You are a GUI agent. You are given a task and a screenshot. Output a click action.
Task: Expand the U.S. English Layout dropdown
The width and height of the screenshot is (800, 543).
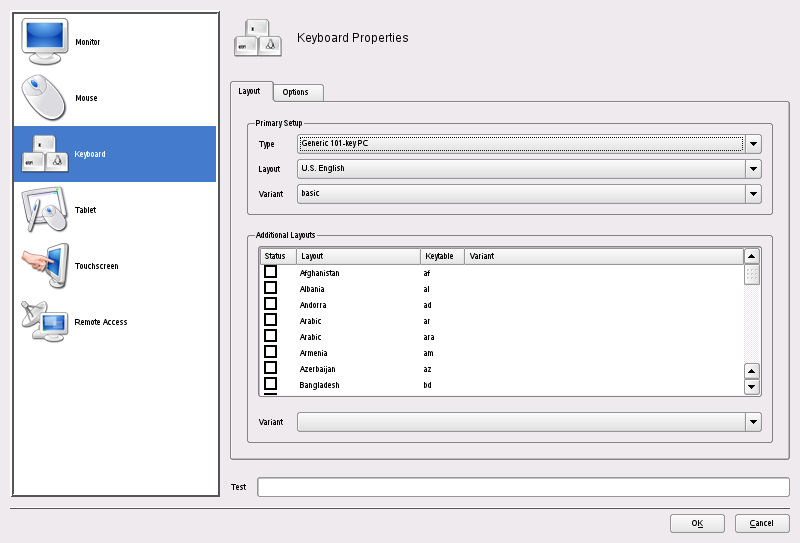[x=753, y=169]
